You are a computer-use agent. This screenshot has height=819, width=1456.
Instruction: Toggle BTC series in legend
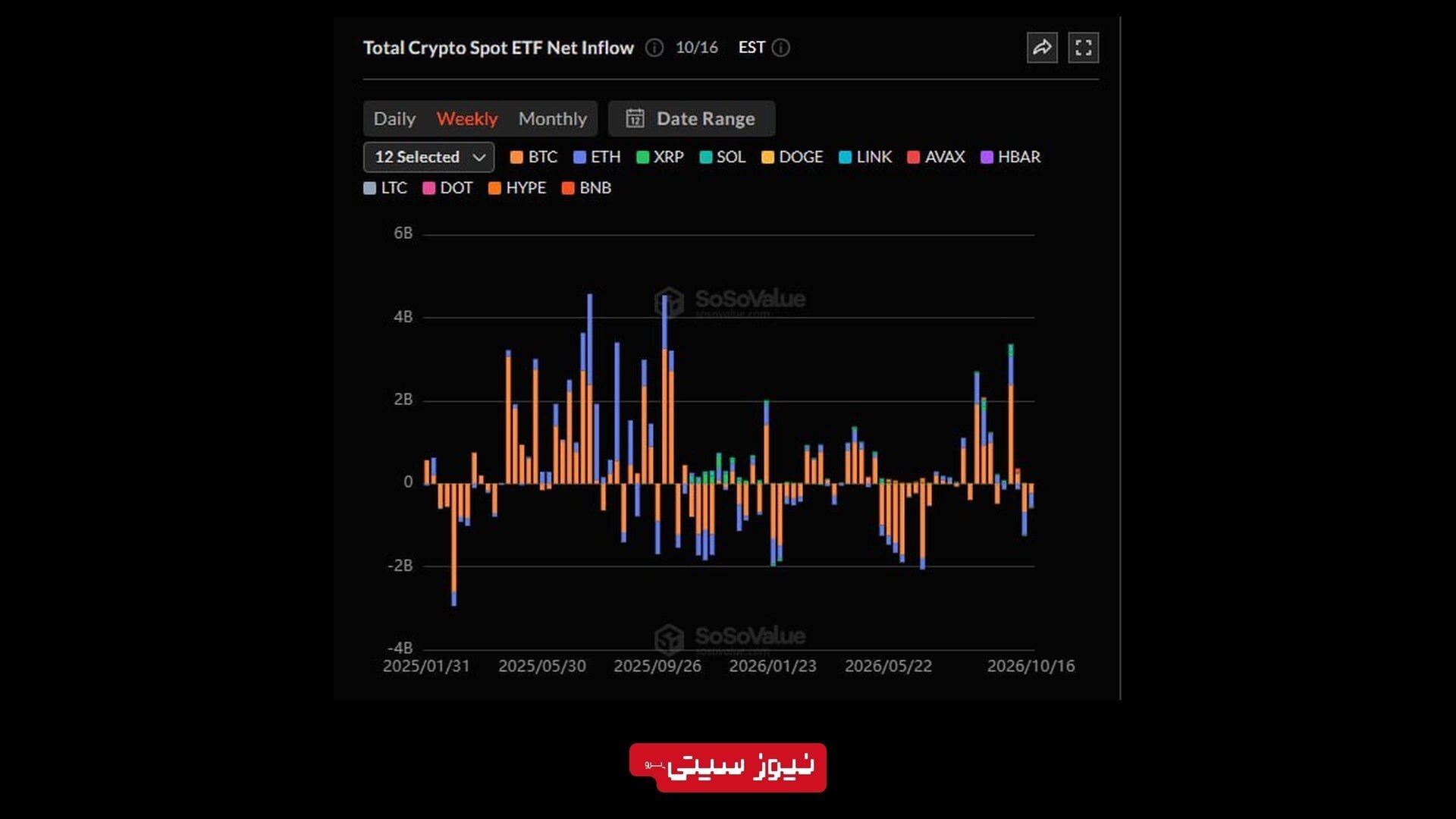[x=534, y=157]
